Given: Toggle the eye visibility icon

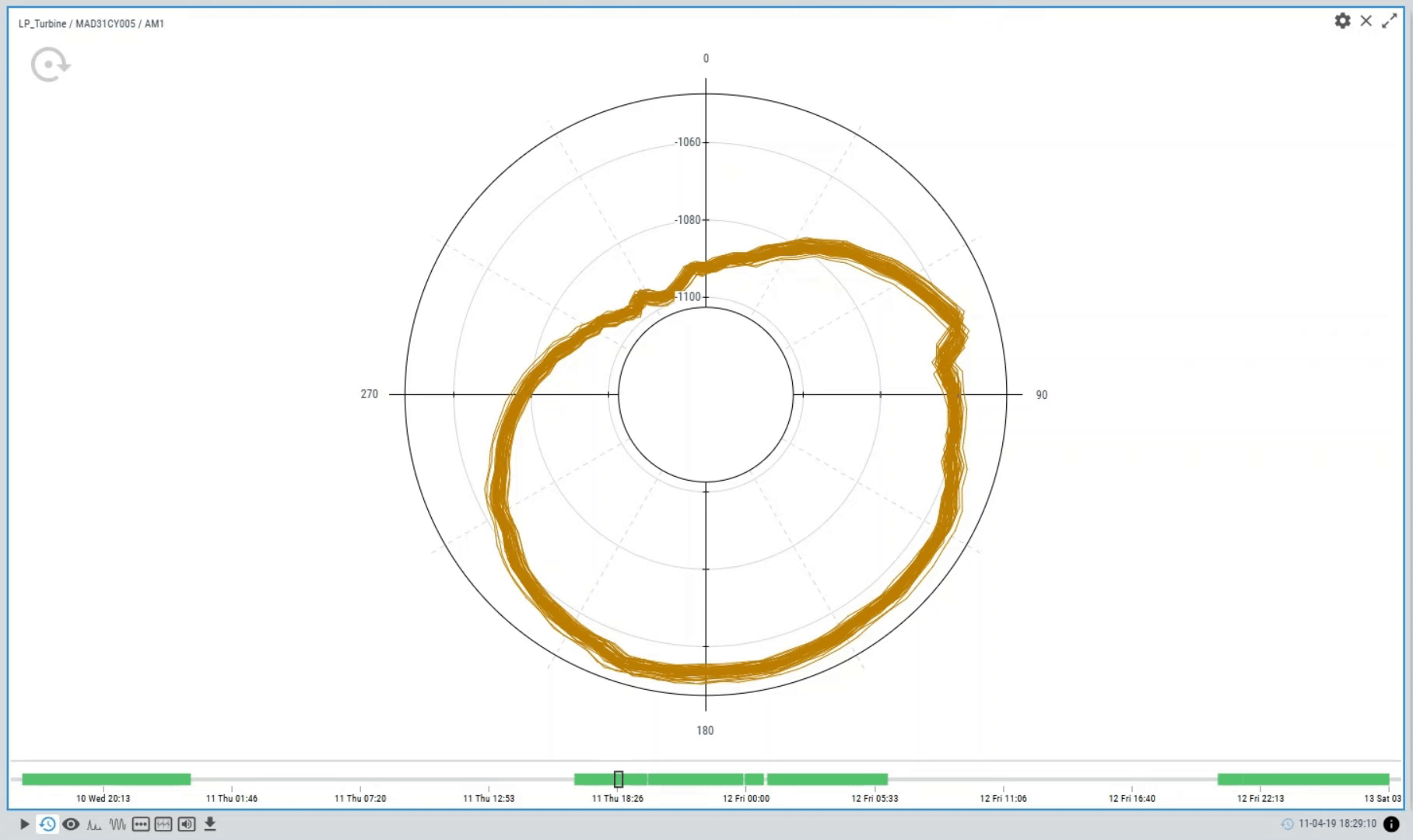Looking at the screenshot, I should pyautogui.click(x=71, y=824).
